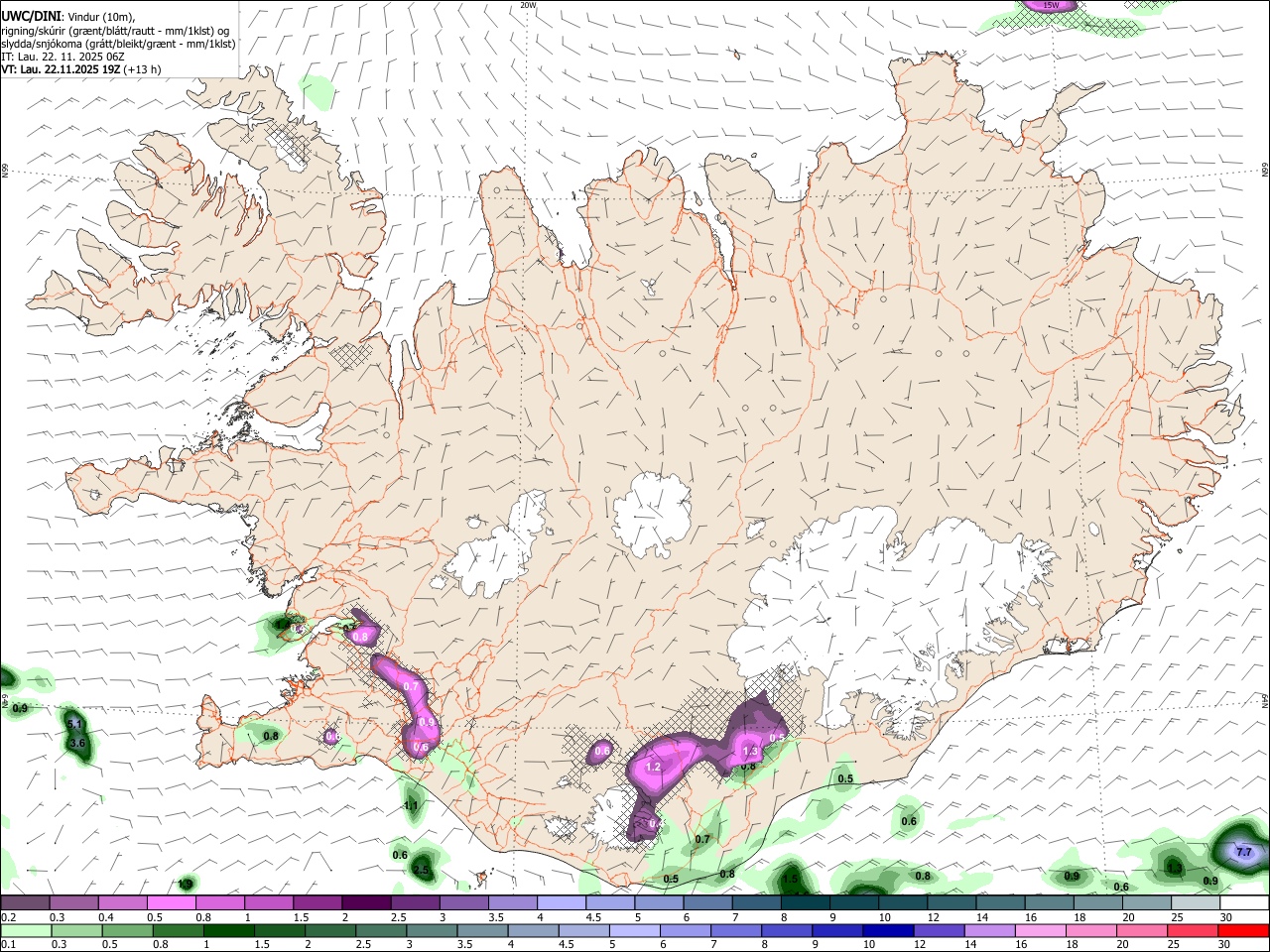Click the 1.5 rainfall value
The image size is (1270, 952).
pos(790,879)
